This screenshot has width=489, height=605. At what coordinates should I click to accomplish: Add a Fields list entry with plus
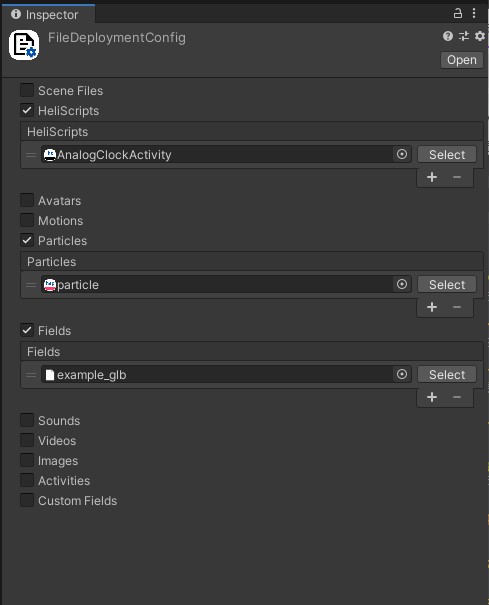[x=432, y=397]
